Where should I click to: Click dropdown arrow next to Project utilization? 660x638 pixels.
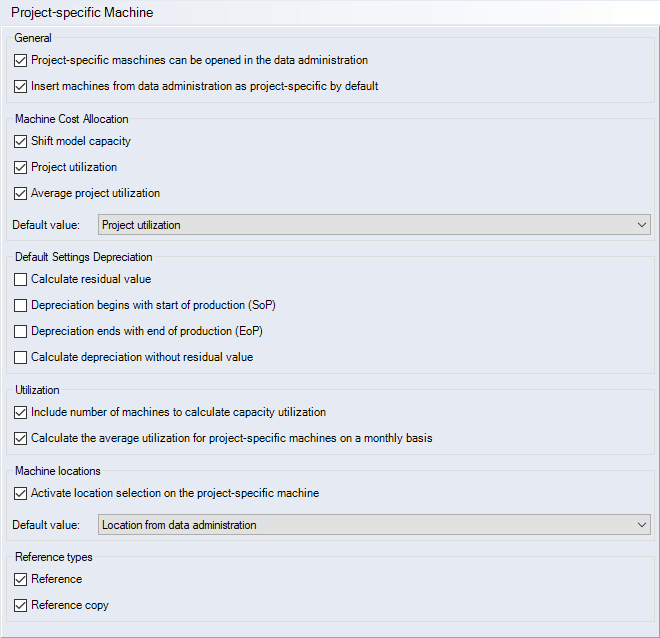click(642, 225)
